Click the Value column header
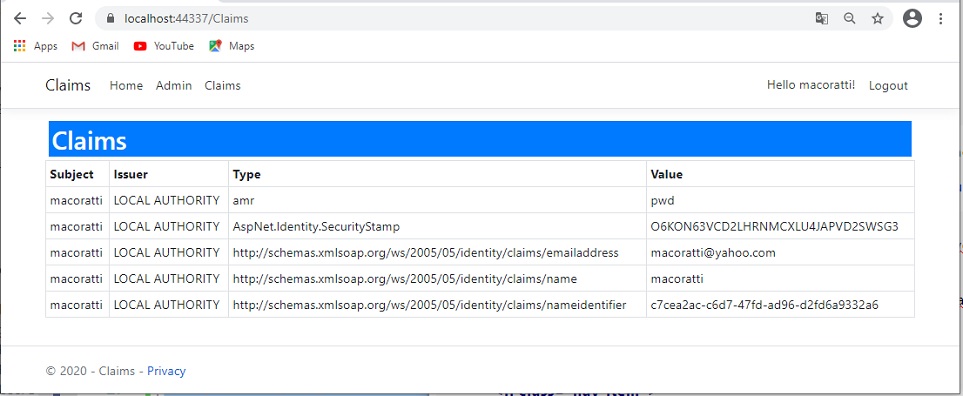Image resolution: width=963 pixels, height=396 pixels. tap(780, 174)
